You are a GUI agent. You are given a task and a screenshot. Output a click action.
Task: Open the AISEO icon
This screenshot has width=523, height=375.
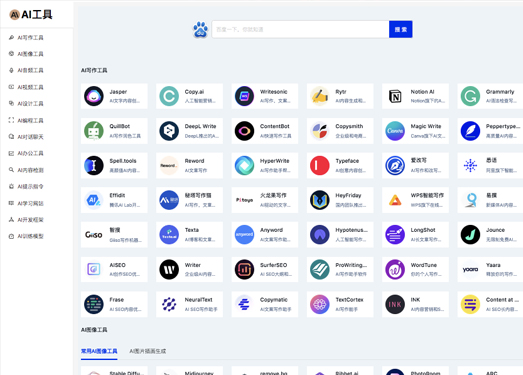coord(94,269)
